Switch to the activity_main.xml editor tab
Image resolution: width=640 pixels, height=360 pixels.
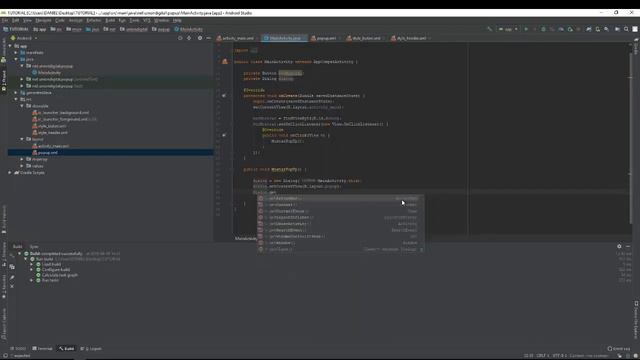pyautogui.click(x=238, y=38)
